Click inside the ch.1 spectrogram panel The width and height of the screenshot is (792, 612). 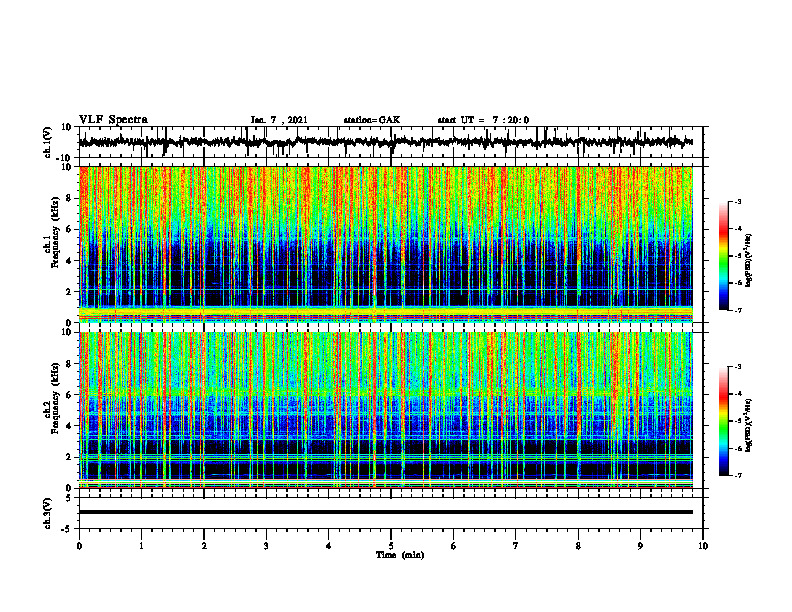[386, 244]
